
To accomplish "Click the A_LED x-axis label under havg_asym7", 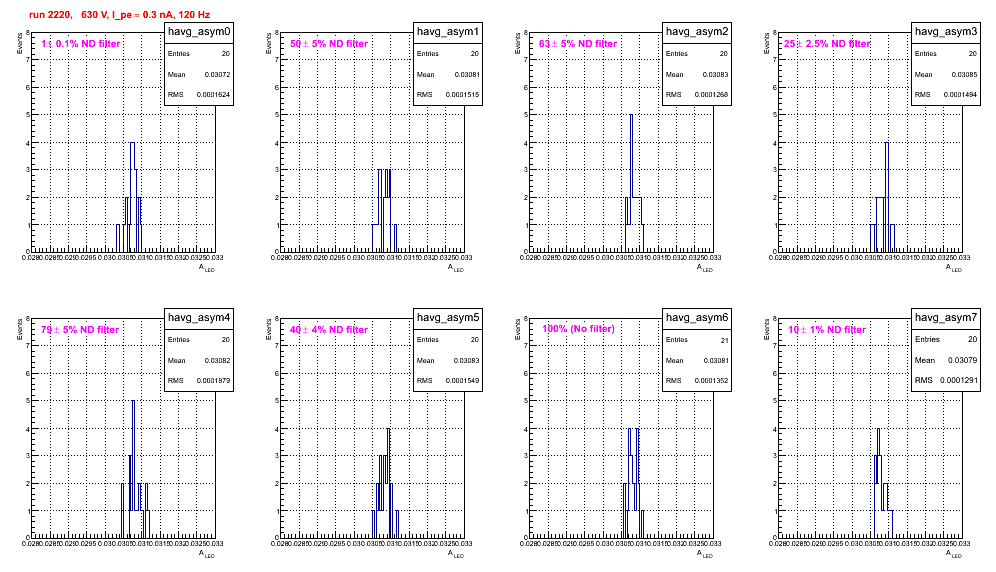I will pos(954,554).
